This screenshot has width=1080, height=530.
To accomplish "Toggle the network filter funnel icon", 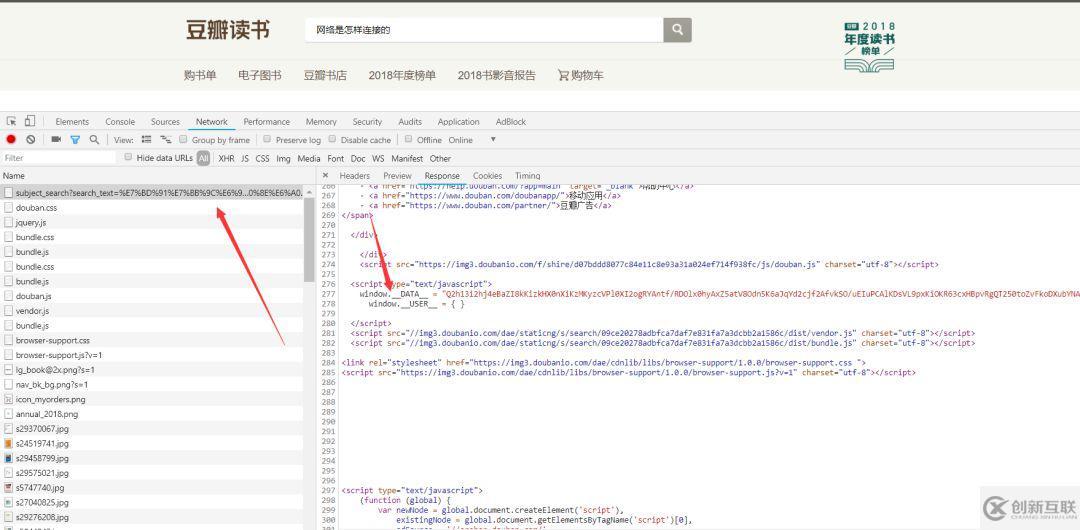I will pyautogui.click(x=75, y=140).
